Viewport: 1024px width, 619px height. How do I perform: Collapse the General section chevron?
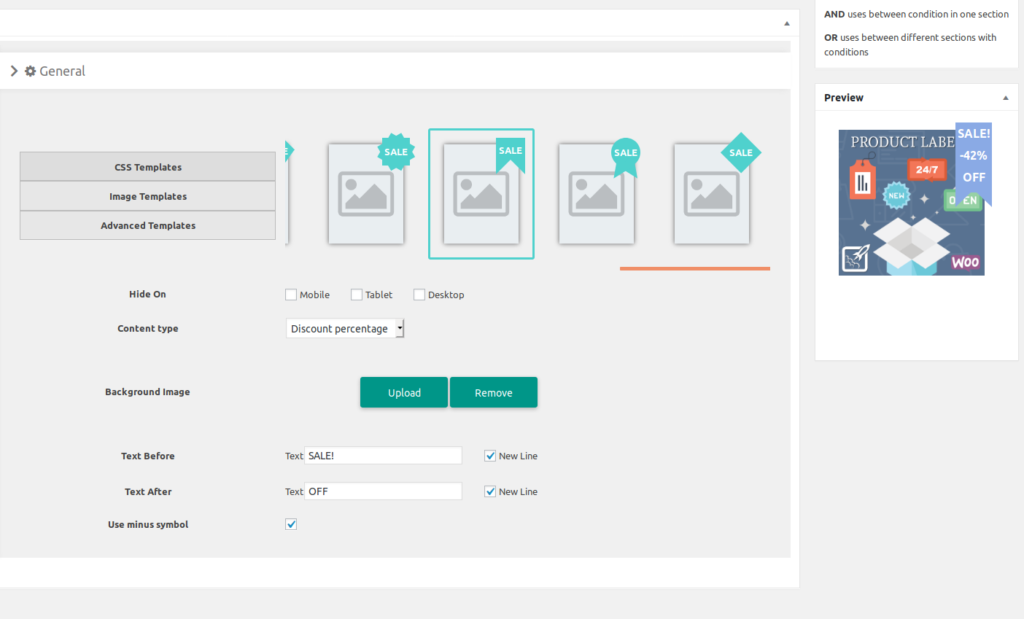click(x=14, y=71)
